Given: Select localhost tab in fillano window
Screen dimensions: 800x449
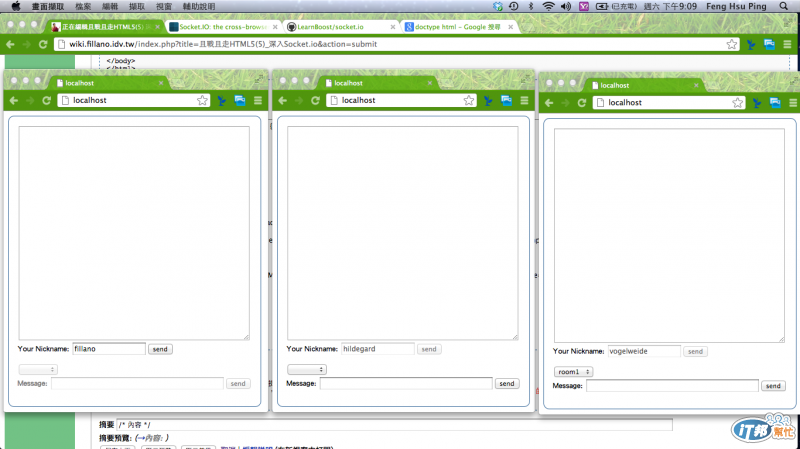Looking at the screenshot, I should click(x=108, y=83).
